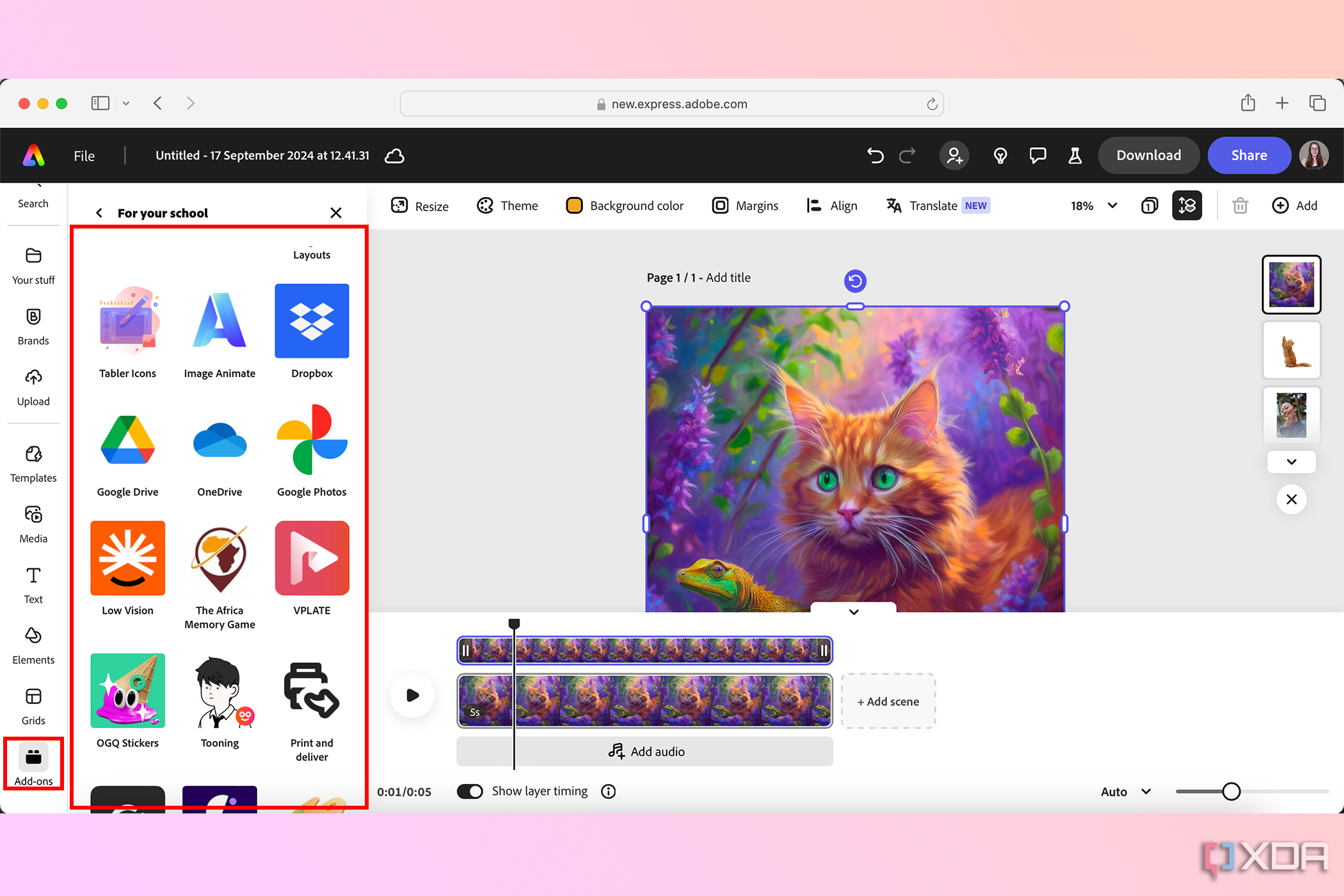Viewport: 1344px width, 896px height.
Task: Pick the Background color swatch
Action: pyautogui.click(x=575, y=205)
